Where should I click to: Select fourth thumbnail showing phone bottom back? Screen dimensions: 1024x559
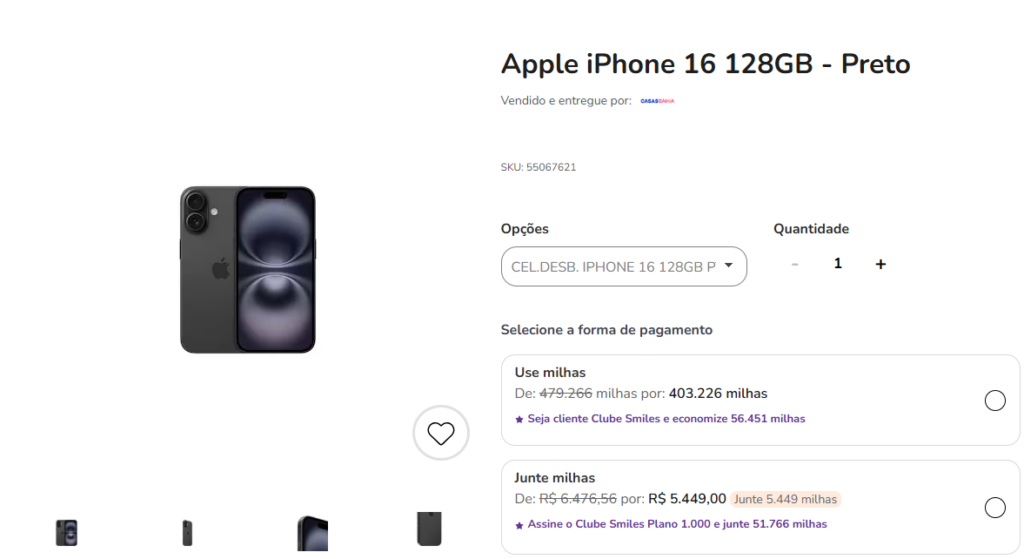429,529
